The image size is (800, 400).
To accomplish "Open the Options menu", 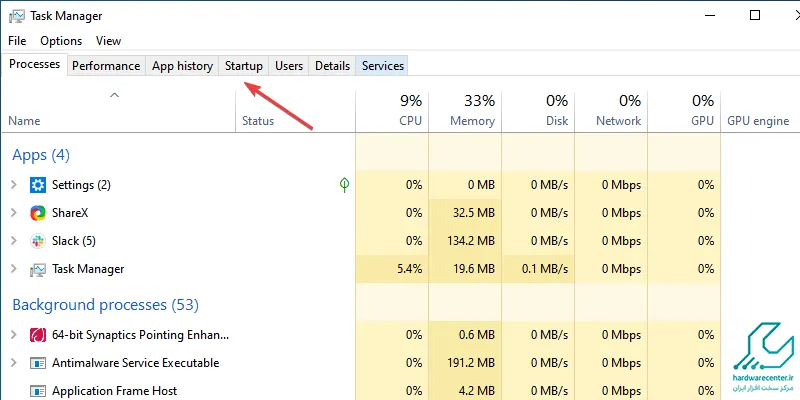I will click(x=61, y=41).
